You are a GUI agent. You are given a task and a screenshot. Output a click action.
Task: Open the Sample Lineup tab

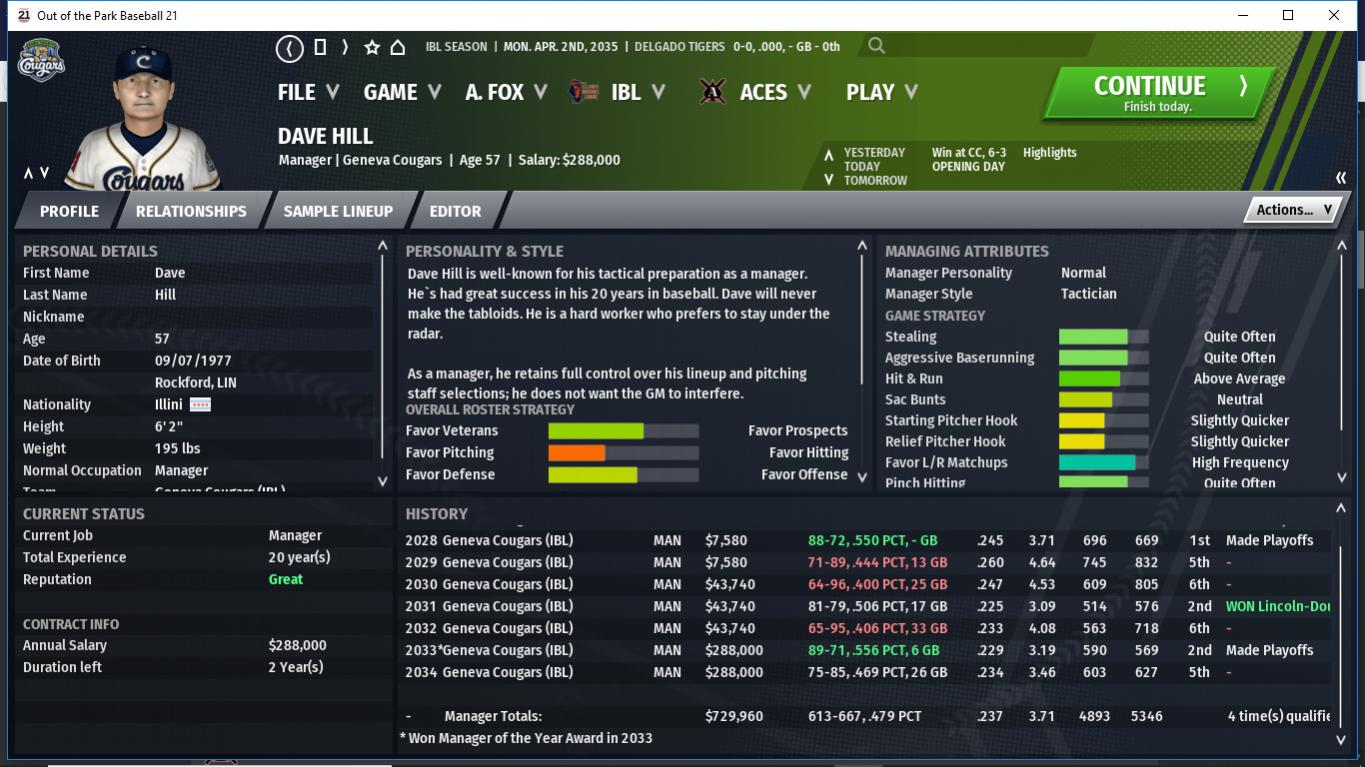point(338,211)
